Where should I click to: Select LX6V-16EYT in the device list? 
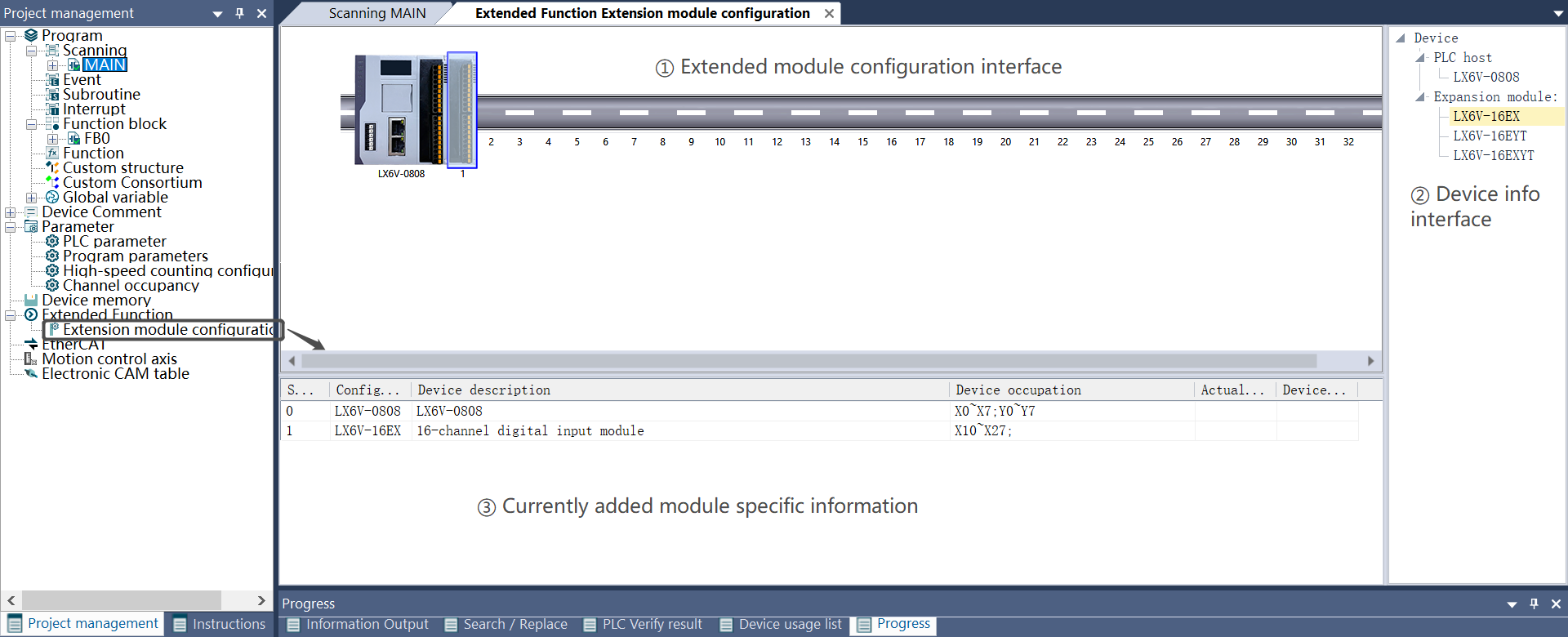coord(1490,136)
